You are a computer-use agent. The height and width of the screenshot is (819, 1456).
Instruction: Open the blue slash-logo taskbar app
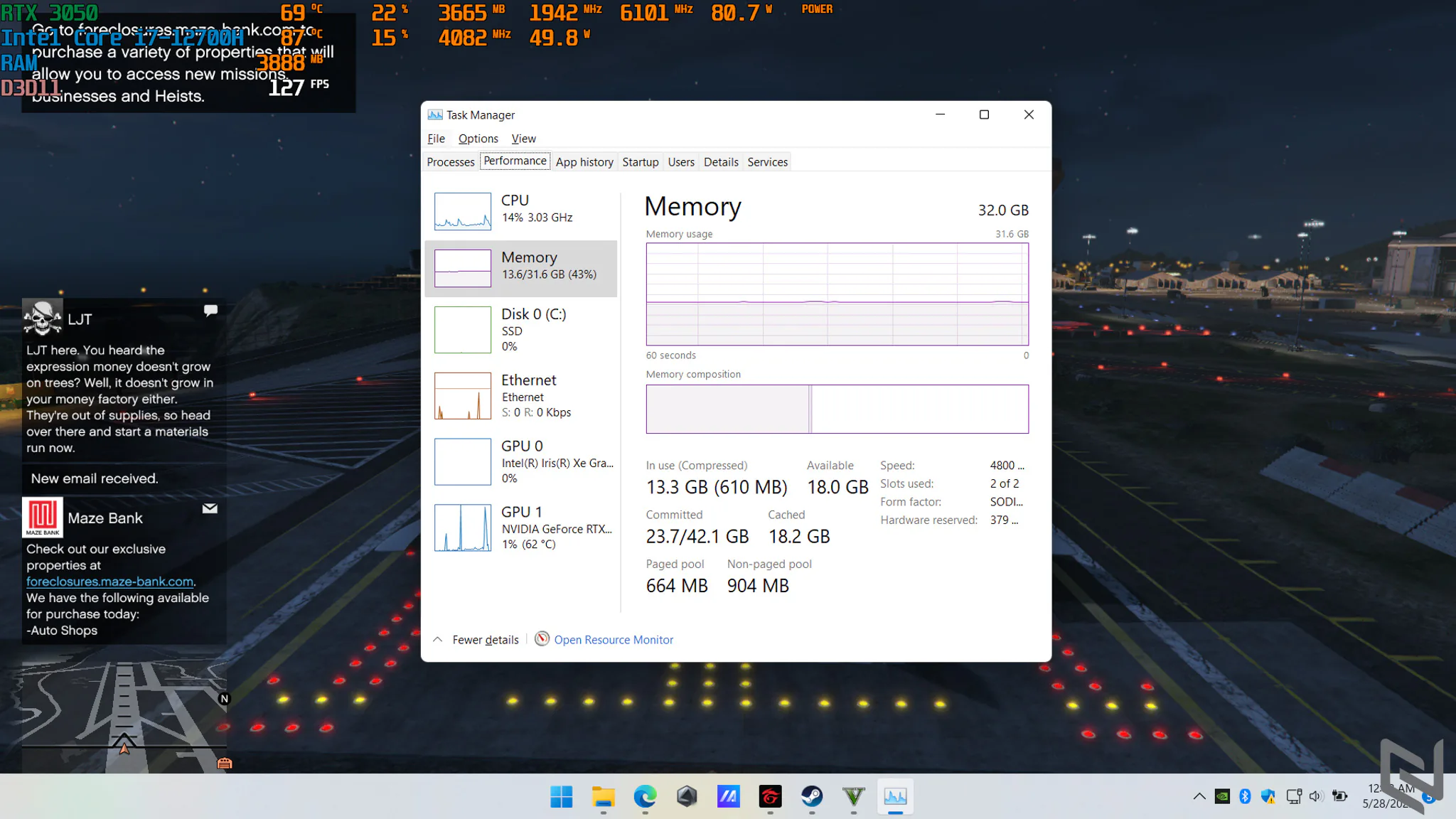[x=728, y=796]
